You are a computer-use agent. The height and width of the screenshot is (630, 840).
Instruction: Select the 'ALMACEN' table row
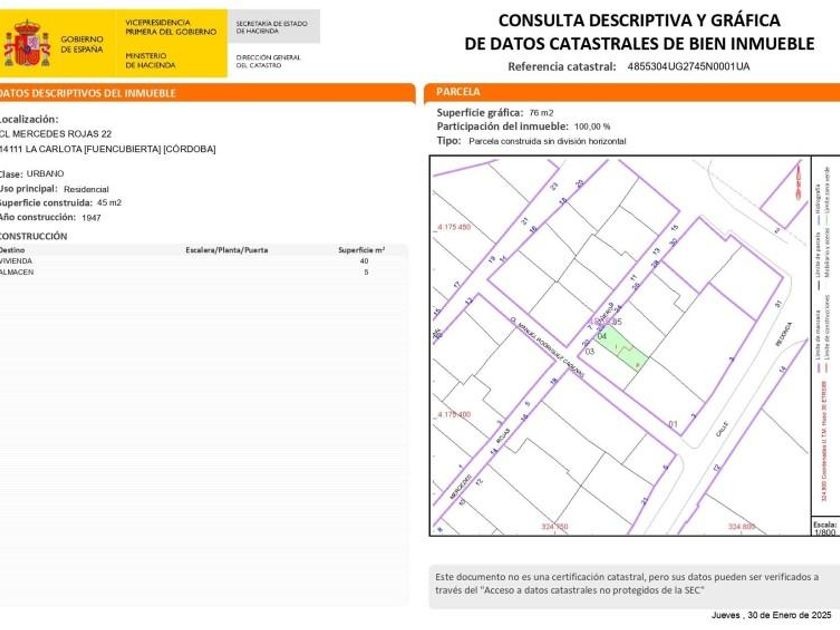[204, 272]
